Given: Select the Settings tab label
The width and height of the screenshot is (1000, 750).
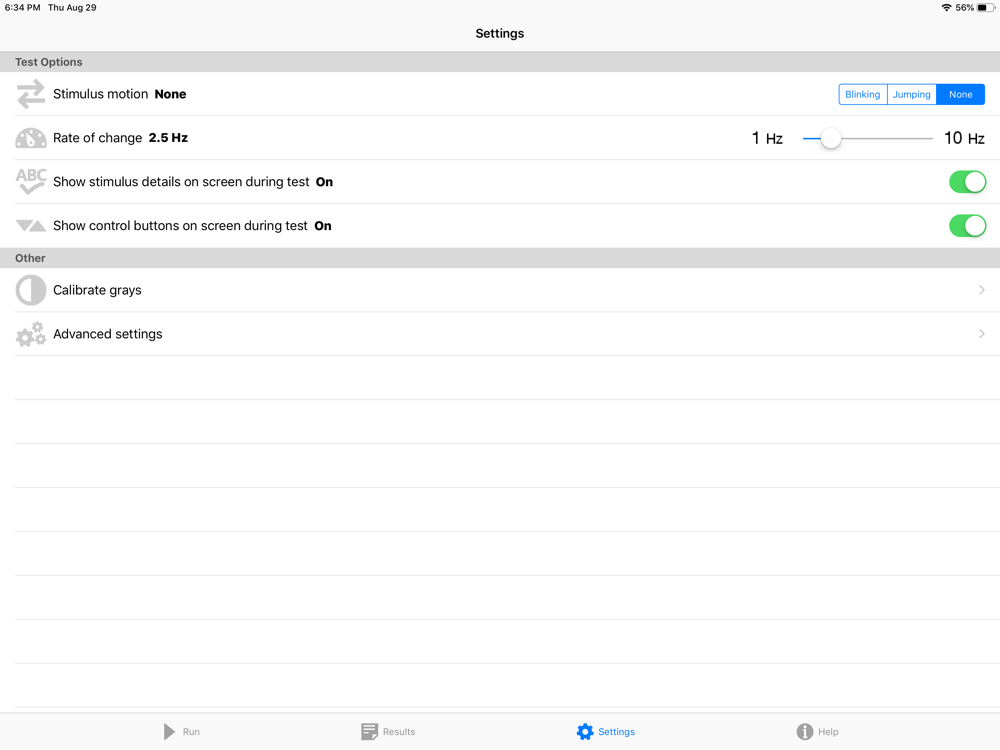Looking at the screenshot, I should point(616,732).
